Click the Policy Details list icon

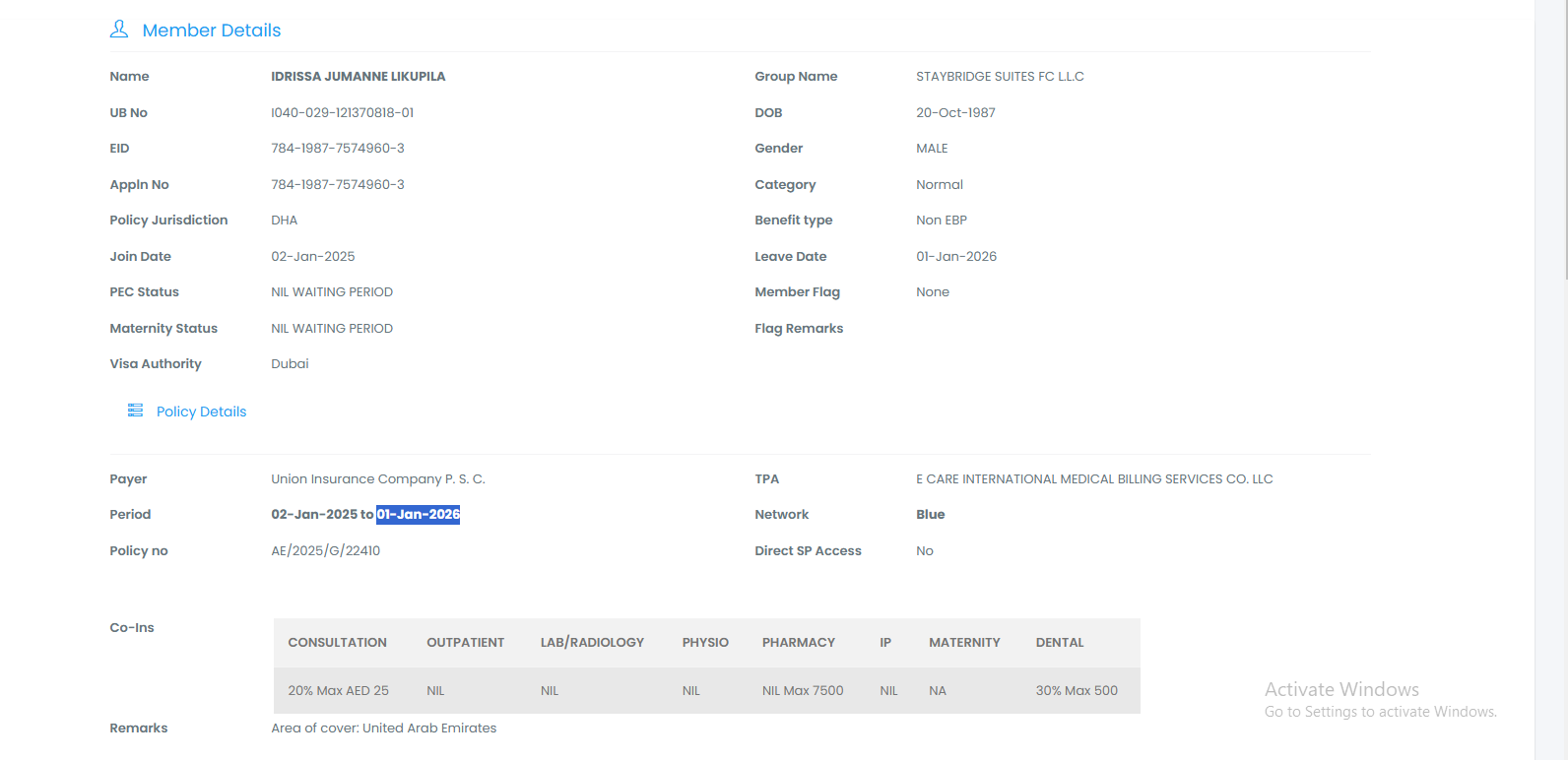(135, 411)
